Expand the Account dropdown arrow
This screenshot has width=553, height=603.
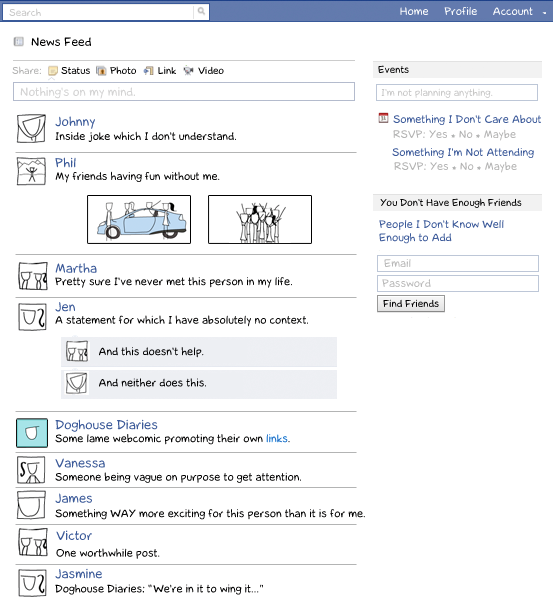[545, 13]
